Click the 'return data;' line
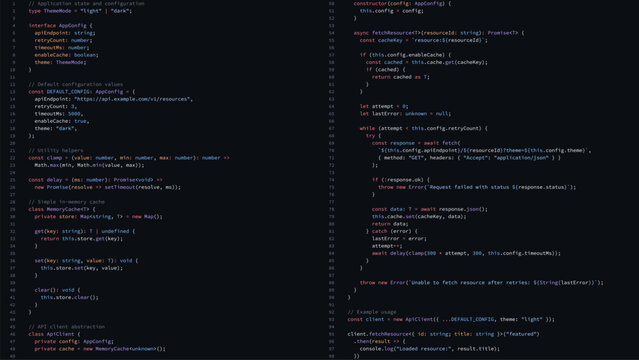Screen dimensions: 639x360 [390, 224]
